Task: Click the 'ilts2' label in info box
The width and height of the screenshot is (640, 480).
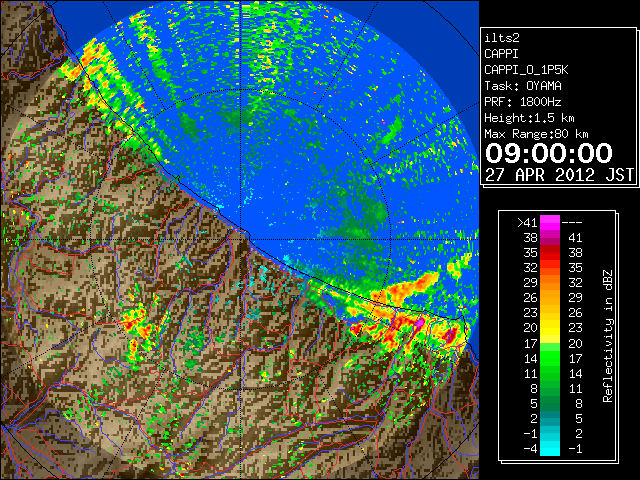Action: coord(502,38)
